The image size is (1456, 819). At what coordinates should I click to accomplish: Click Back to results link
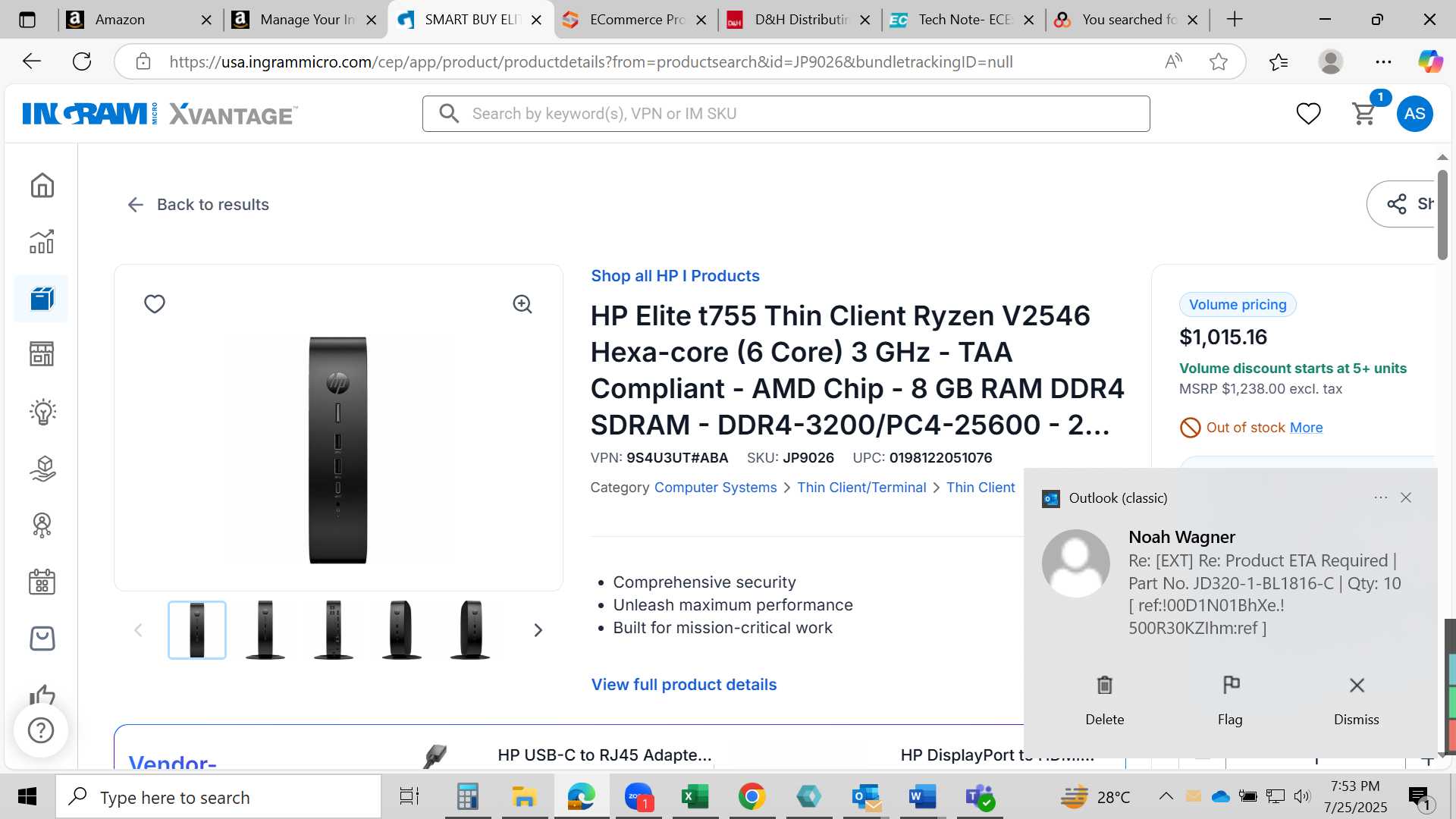[198, 205]
